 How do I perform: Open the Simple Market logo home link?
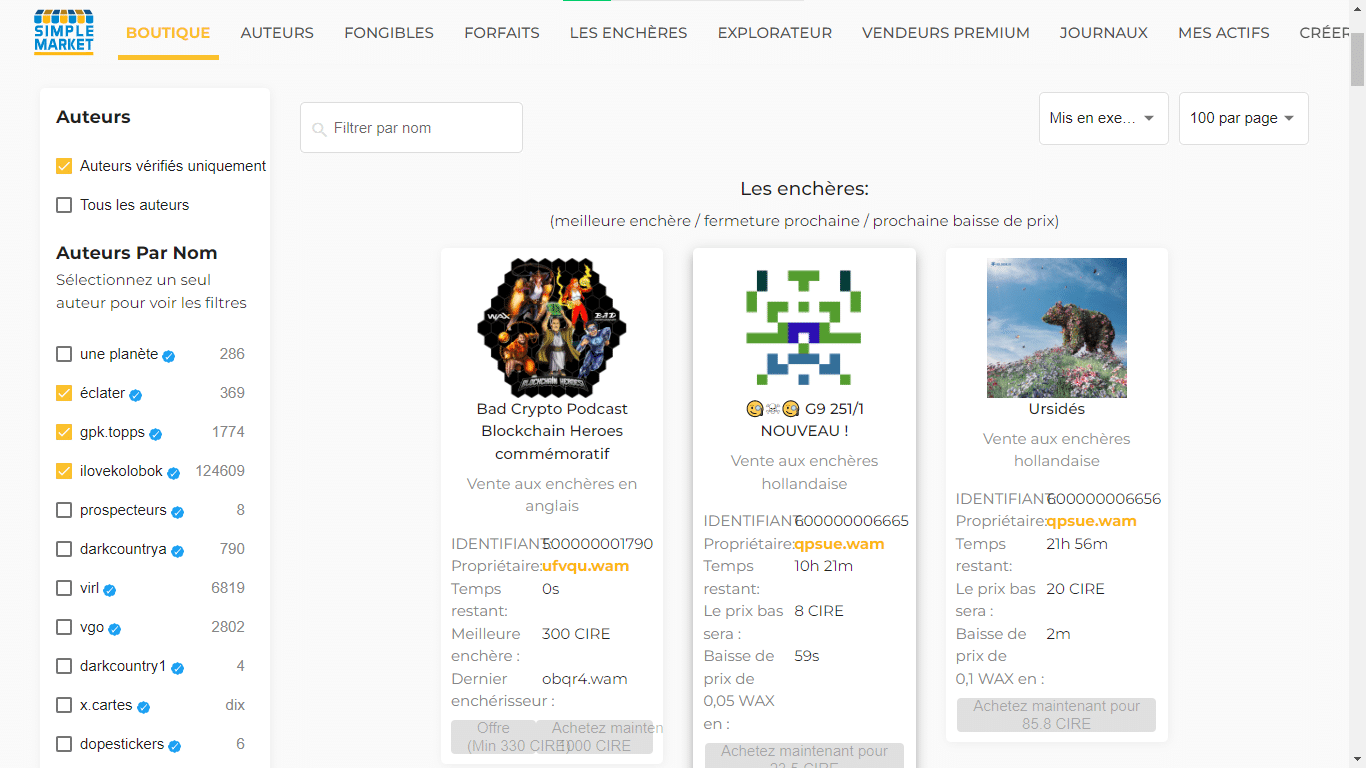point(64,32)
